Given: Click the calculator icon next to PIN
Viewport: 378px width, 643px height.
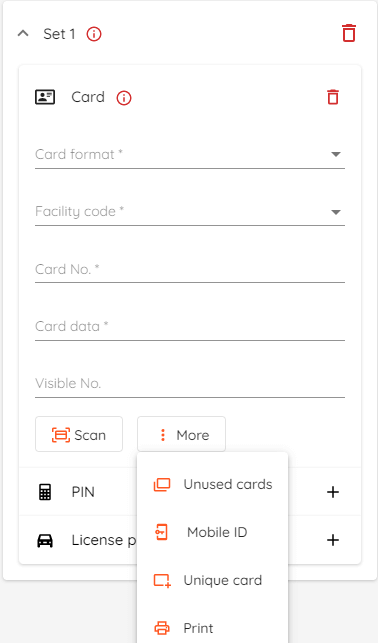Looking at the screenshot, I should click(45, 492).
